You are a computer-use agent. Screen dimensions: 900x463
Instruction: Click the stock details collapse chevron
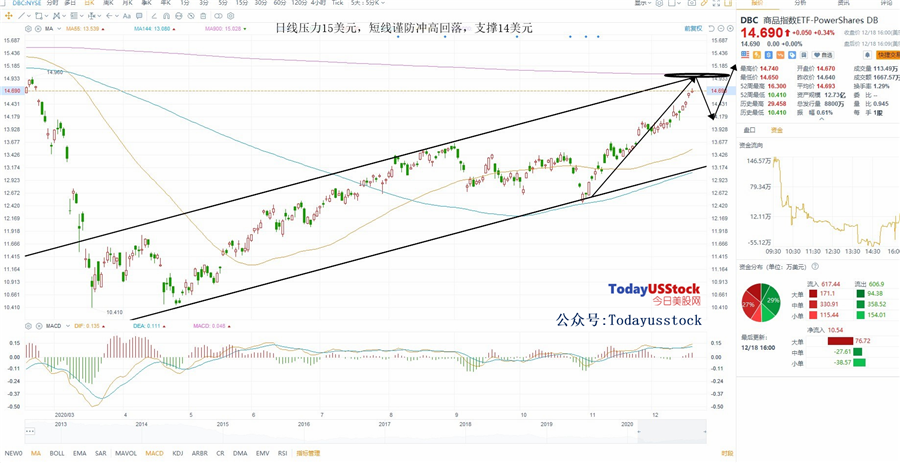pyautogui.click(x=821, y=119)
